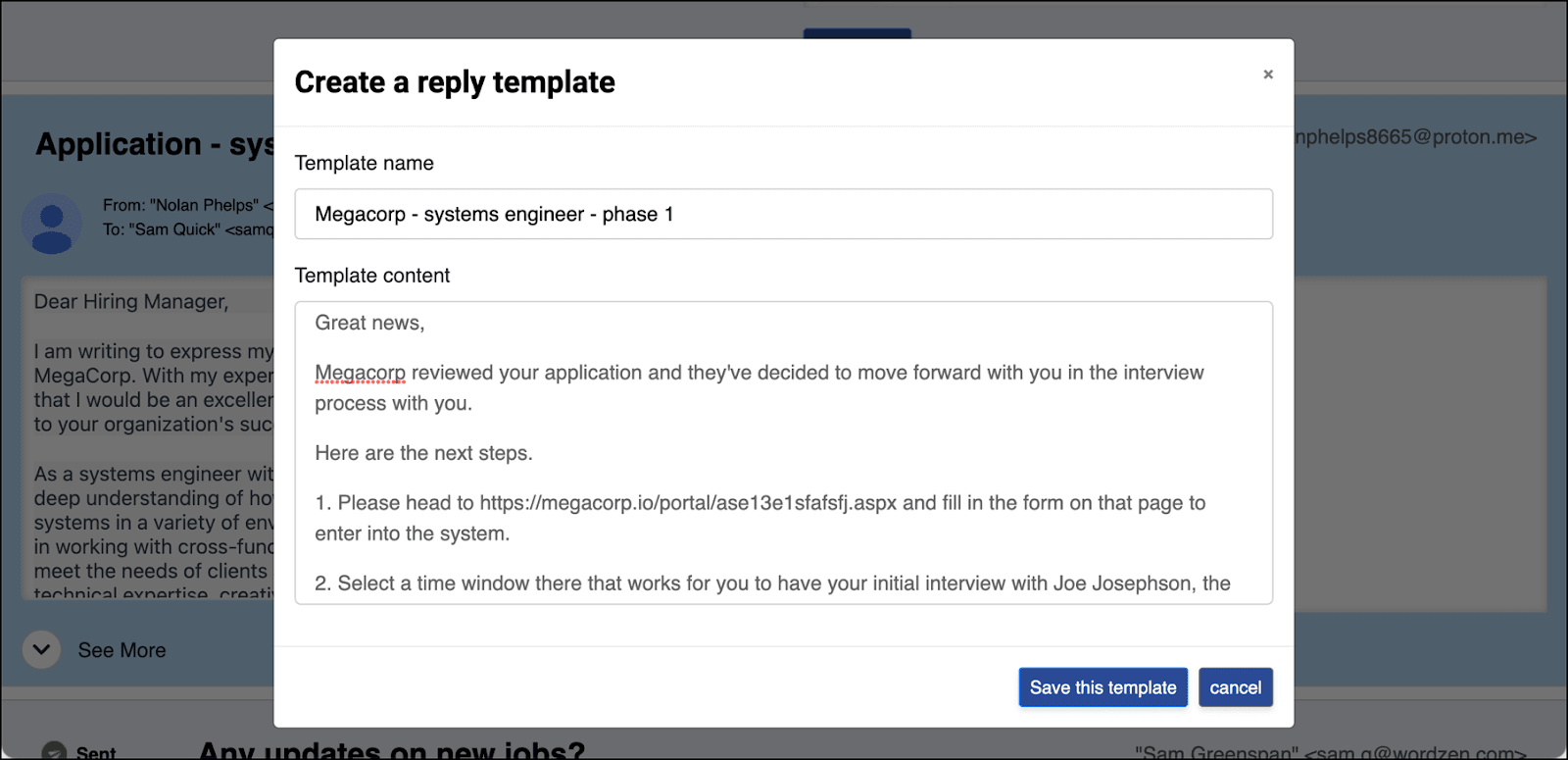Click the To Sam Quick line
This screenshot has height=760, width=1568.
[188, 229]
